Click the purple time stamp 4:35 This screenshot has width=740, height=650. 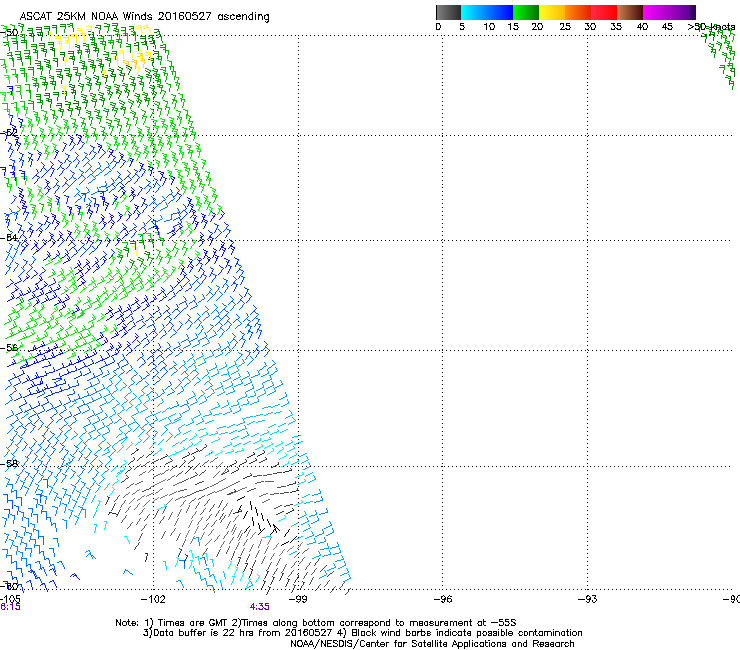(260, 607)
